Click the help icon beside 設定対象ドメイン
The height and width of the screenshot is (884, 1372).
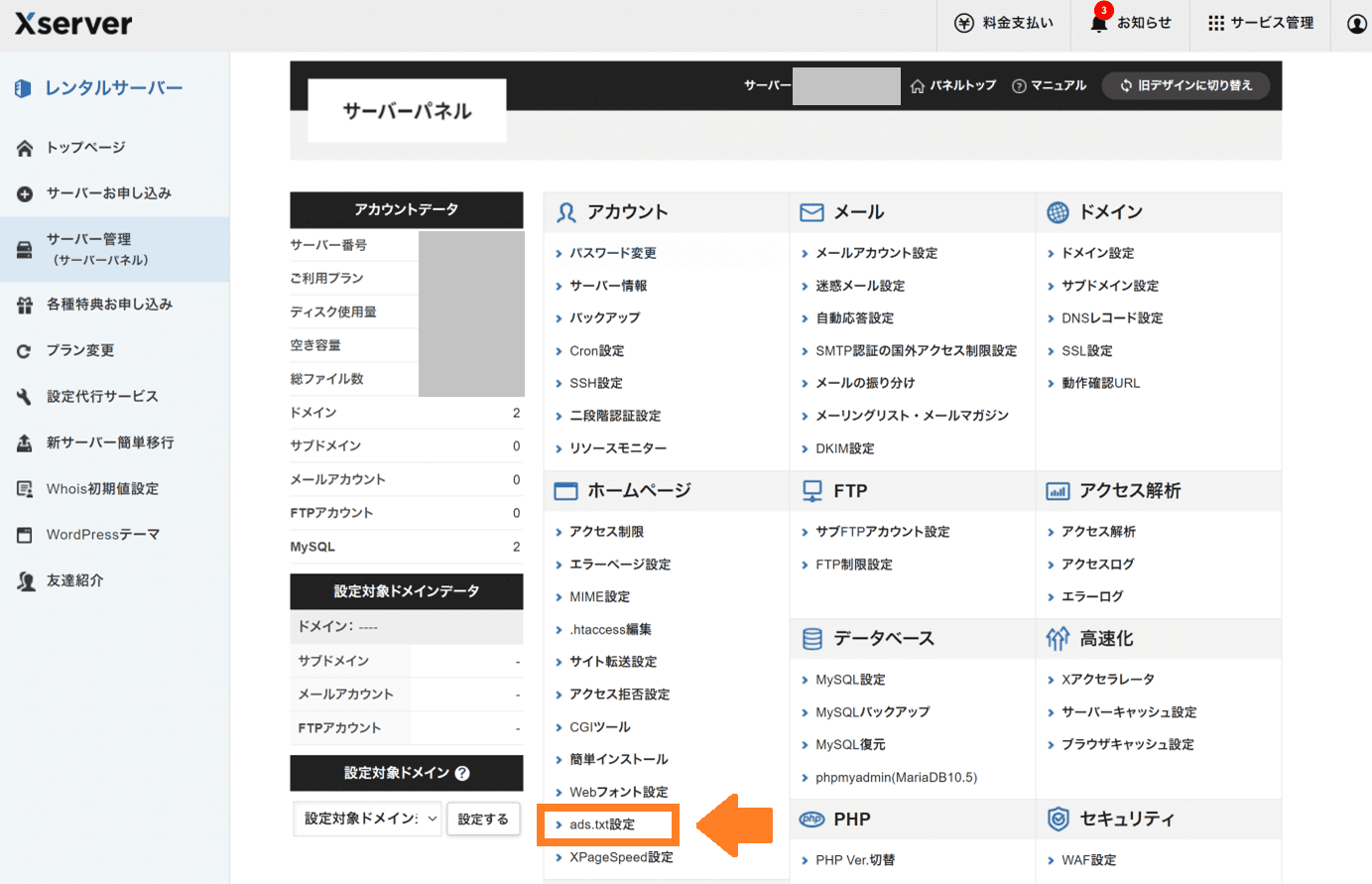(x=462, y=773)
